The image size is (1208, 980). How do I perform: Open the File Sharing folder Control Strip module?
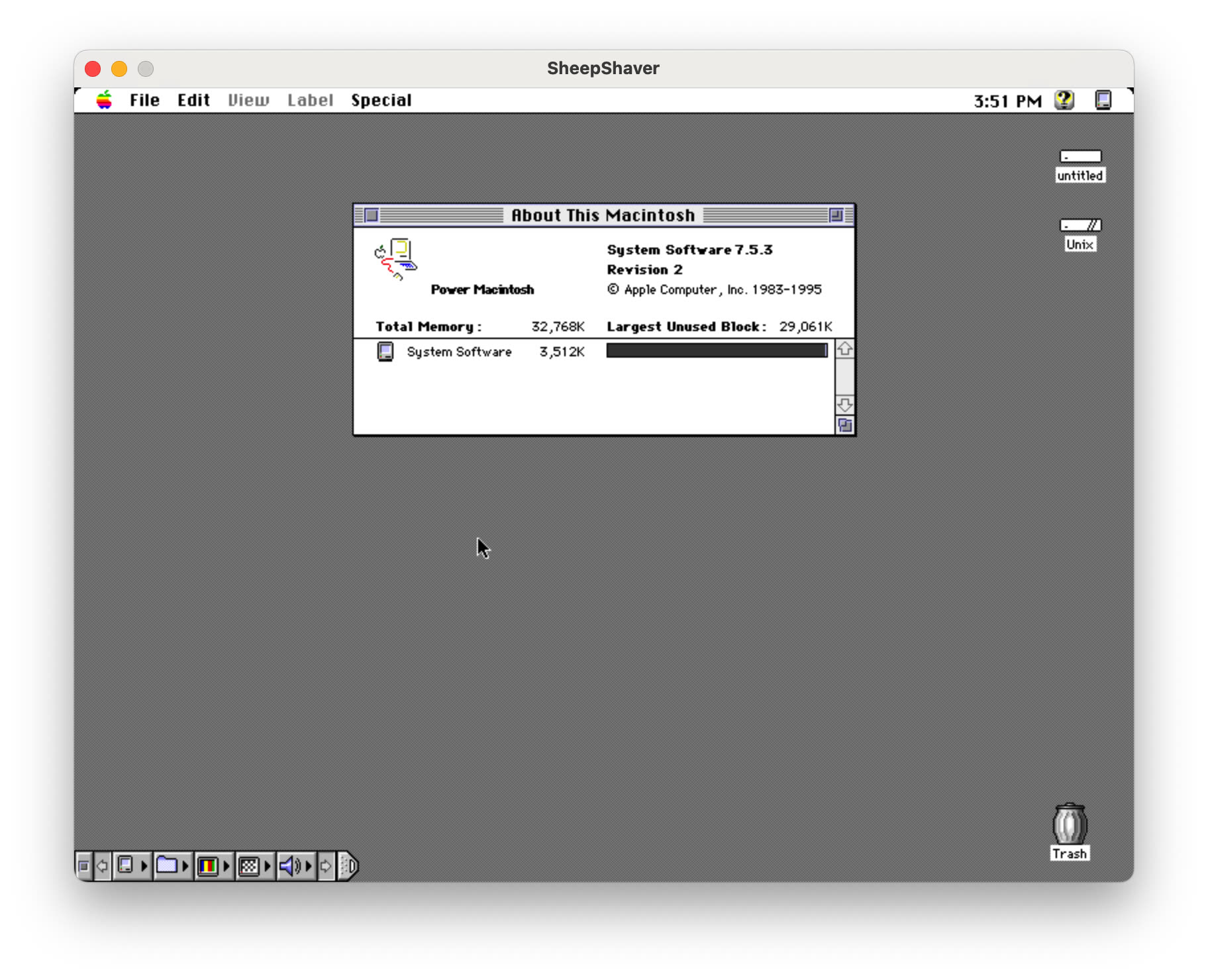(x=173, y=865)
